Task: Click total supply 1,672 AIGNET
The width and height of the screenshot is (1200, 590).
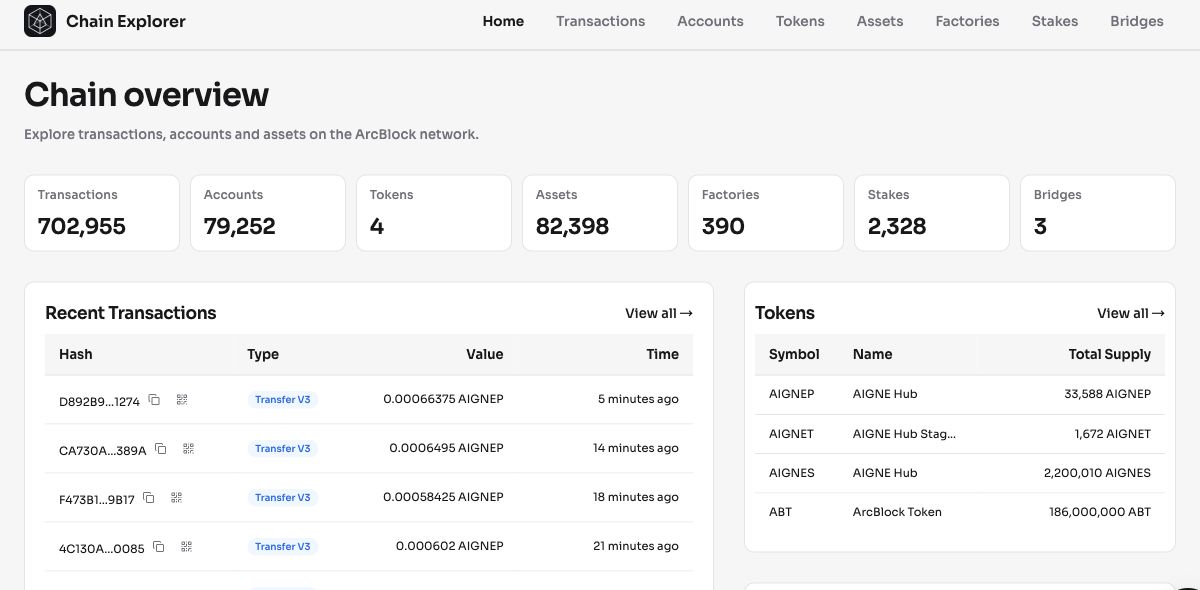Action: [x=1113, y=434]
